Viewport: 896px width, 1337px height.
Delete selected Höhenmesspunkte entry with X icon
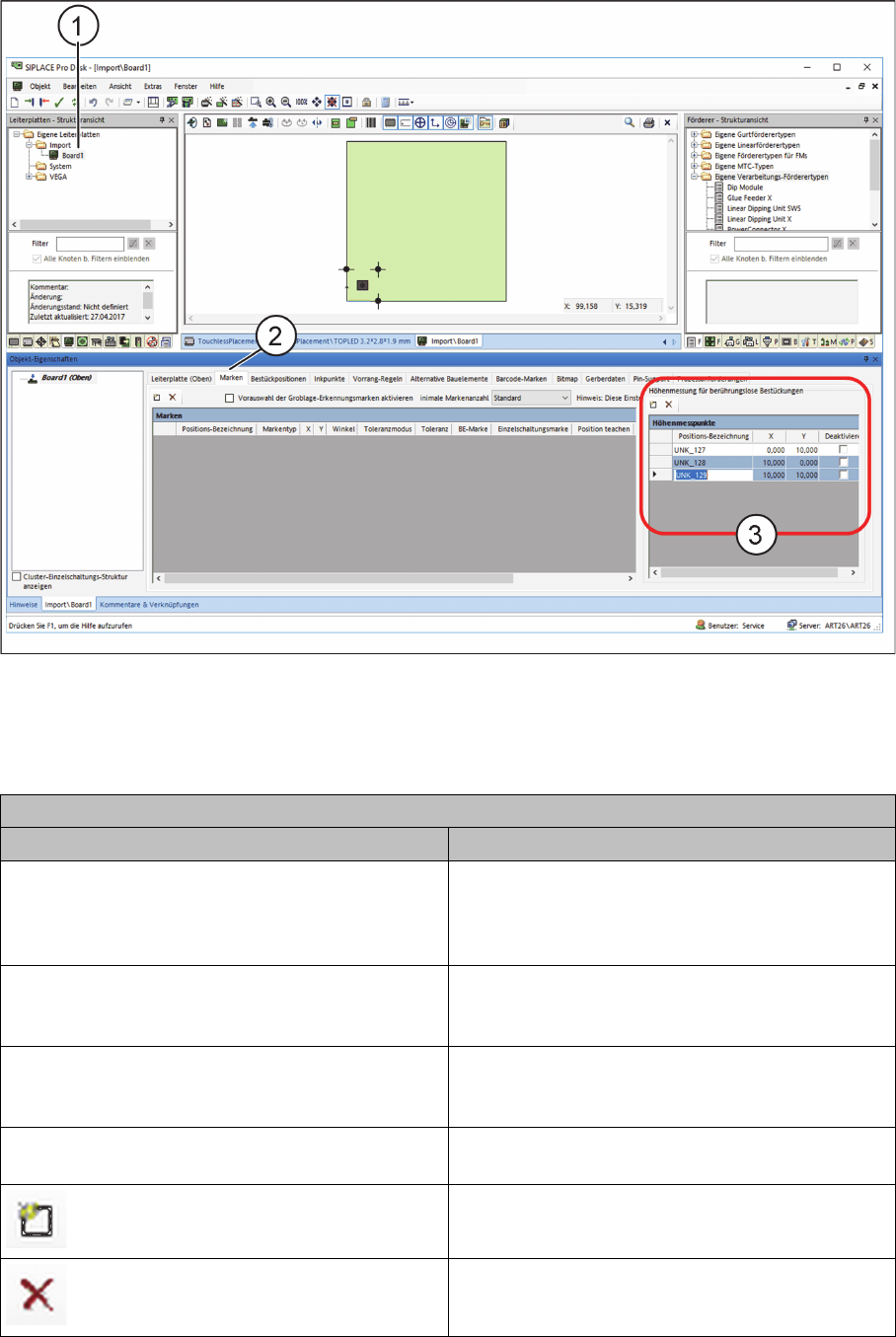[669, 405]
